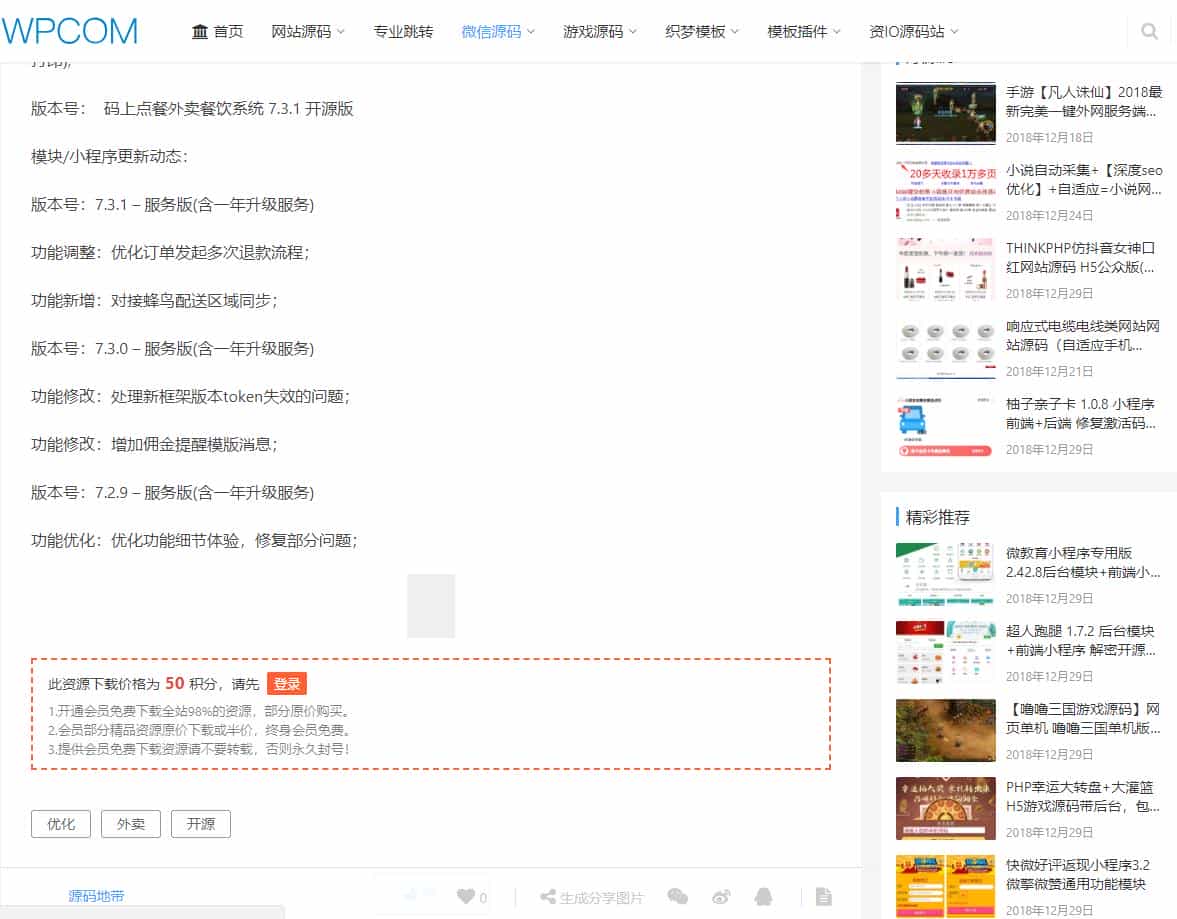
Task: Open the search magnifier icon
Action: 1148,30
